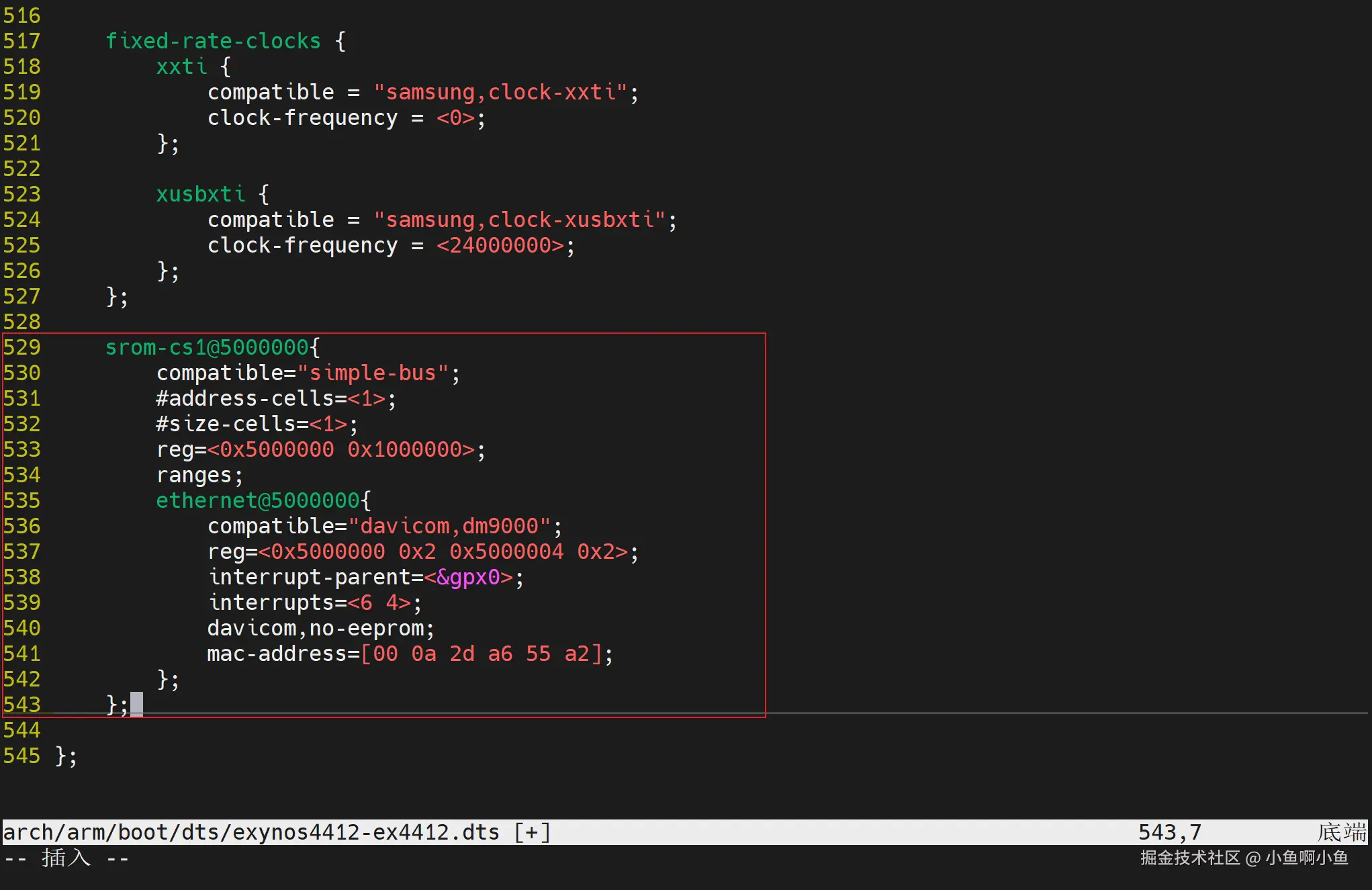Click the "samsung,clock-xxti" string
1372x890 pixels.
[500, 92]
